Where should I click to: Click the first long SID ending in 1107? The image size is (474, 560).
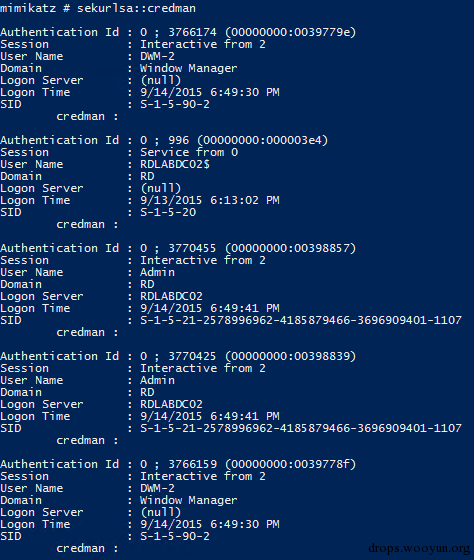(x=301, y=320)
